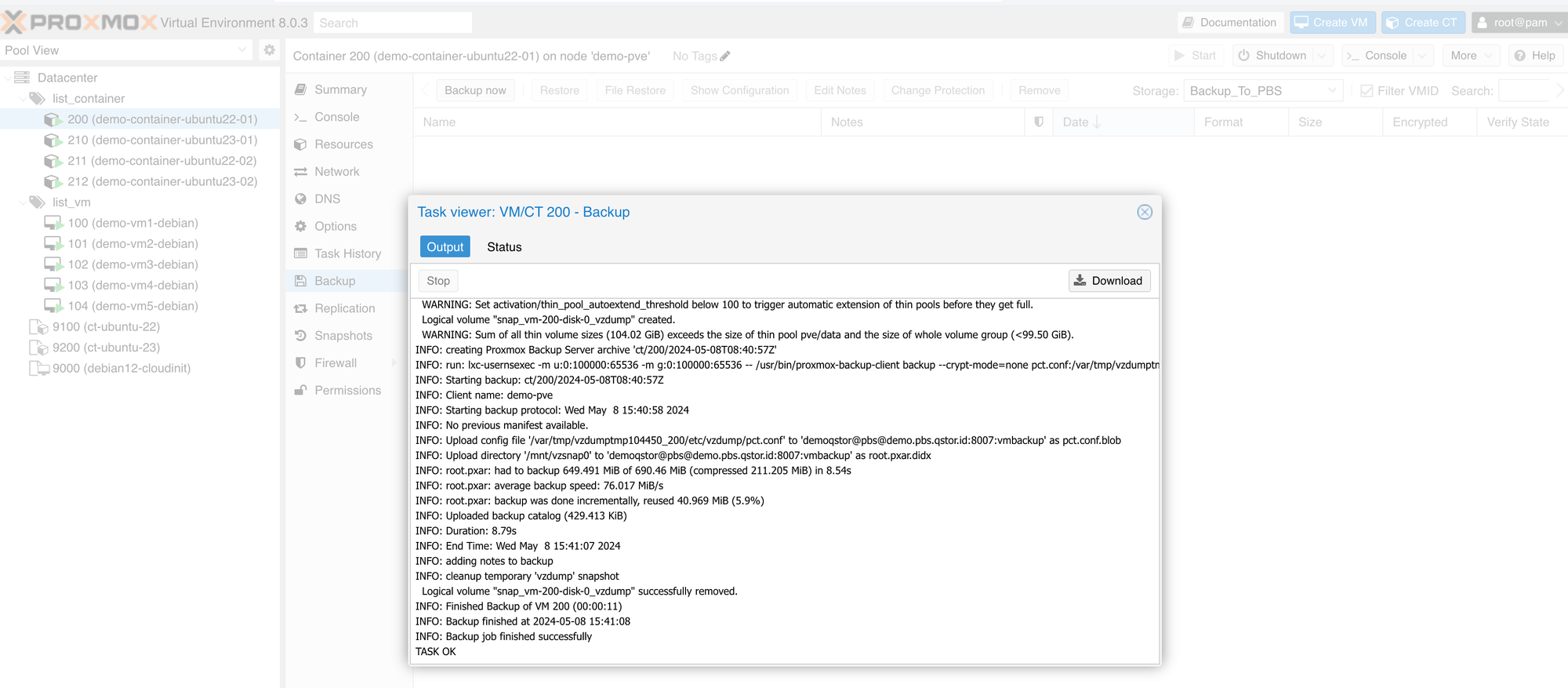The image size is (1568, 688).
Task: Click the Console prompt icon in sidebar
Action: point(300,117)
